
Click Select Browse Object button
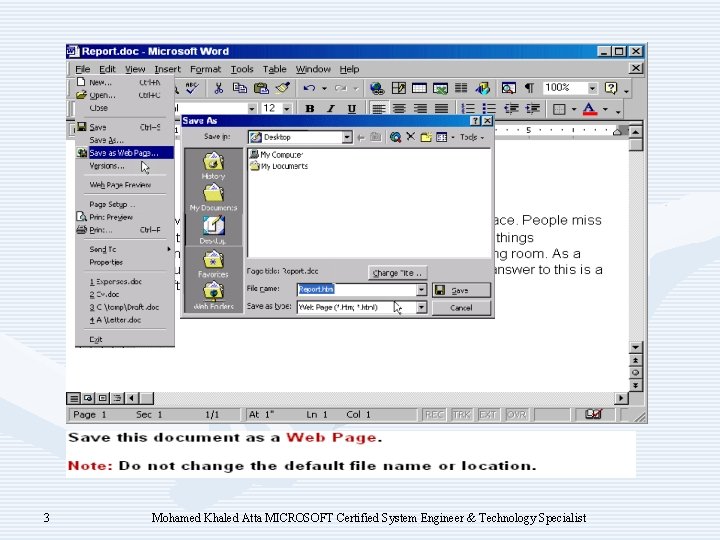(x=636, y=373)
